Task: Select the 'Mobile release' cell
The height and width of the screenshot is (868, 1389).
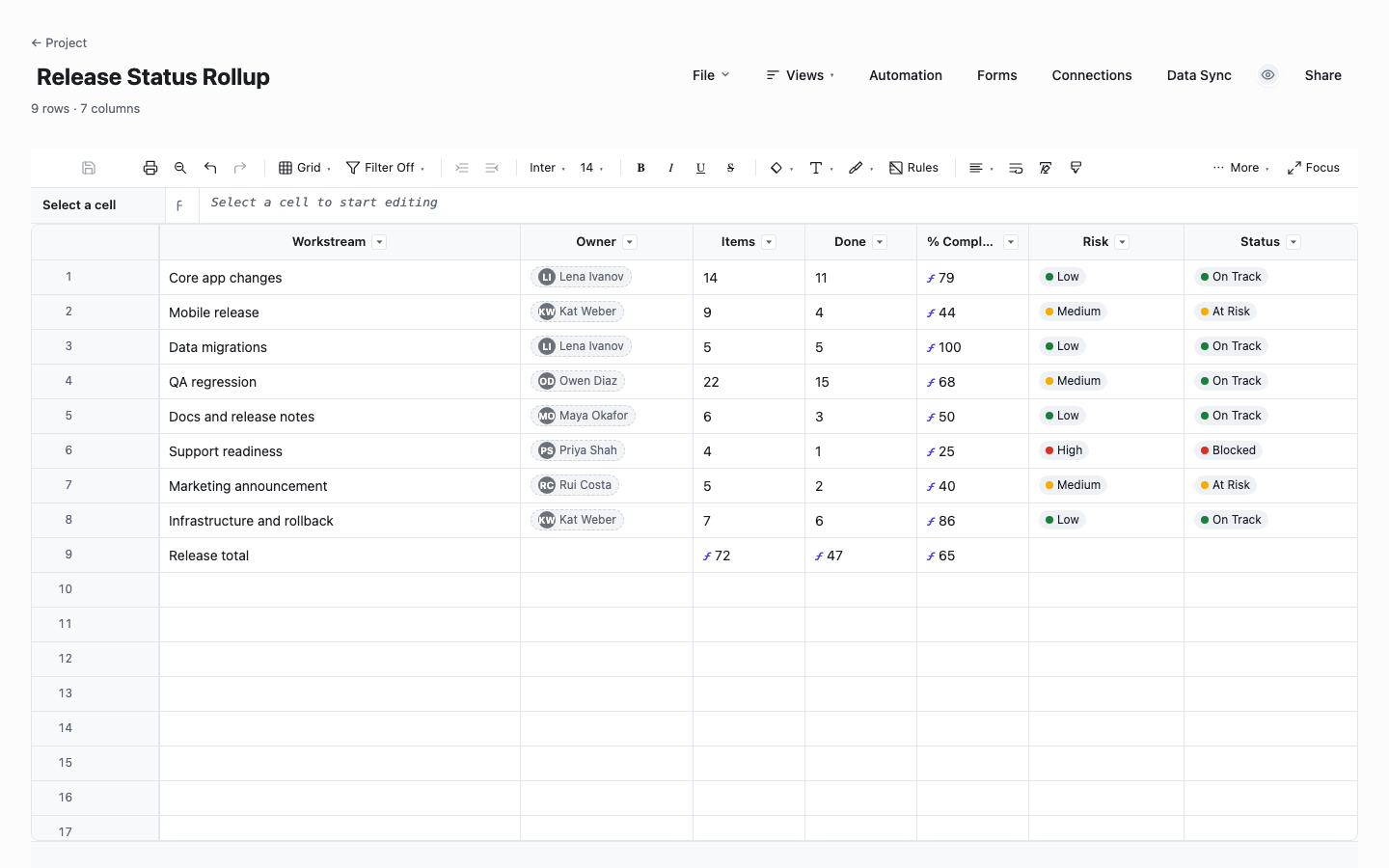Action: tap(340, 312)
